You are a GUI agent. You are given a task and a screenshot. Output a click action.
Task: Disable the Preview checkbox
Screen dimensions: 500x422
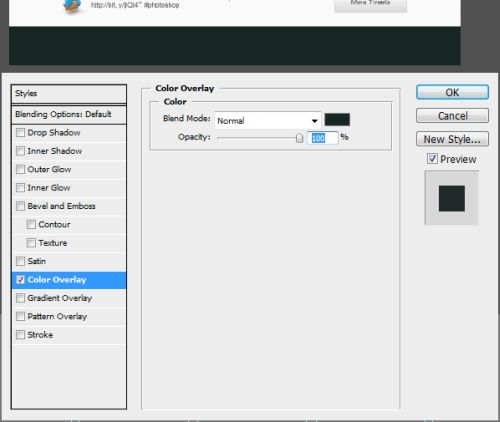[432, 159]
